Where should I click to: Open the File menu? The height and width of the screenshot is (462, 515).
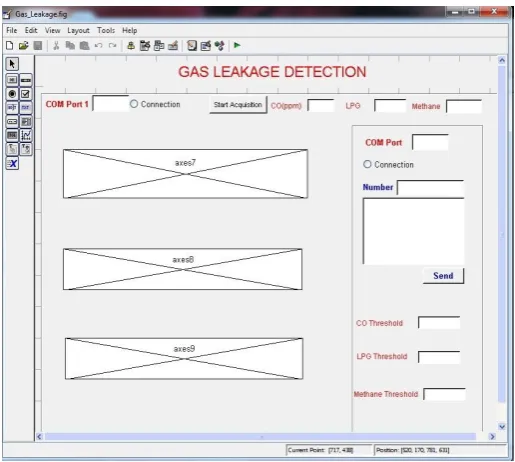12,30
